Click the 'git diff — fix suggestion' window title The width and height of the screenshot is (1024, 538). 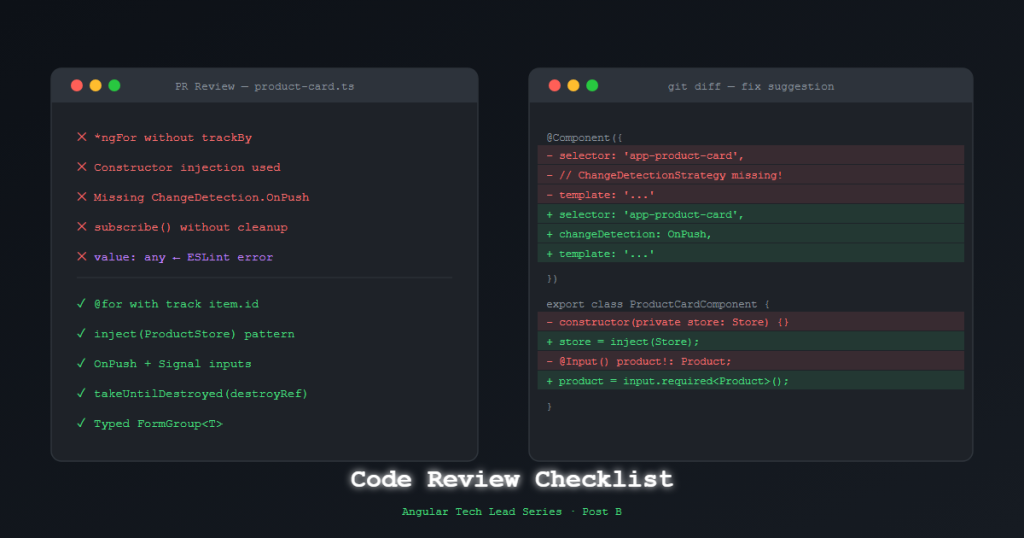click(751, 86)
